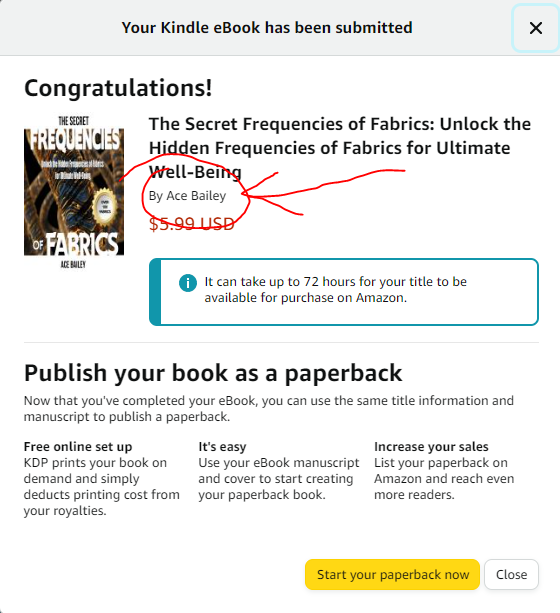Click the blue info circle icon

click(x=188, y=282)
